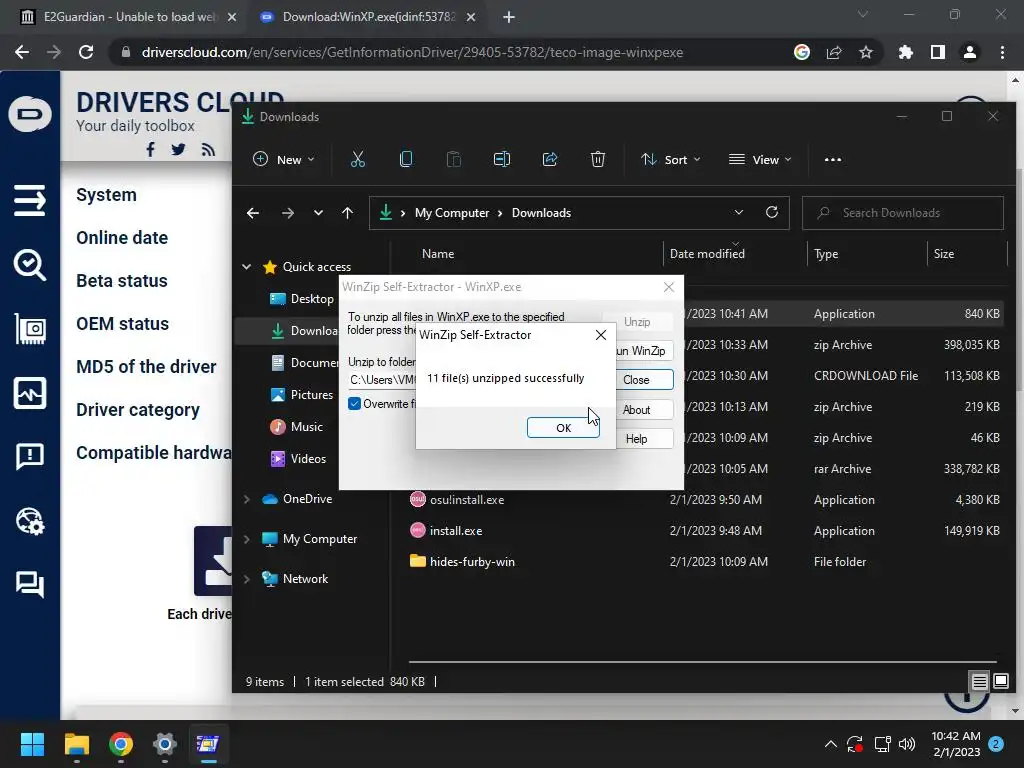The height and width of the screenshot is (768, 1024).
Task: Open Chrome from the taskbar
Action: pos(121,744)
